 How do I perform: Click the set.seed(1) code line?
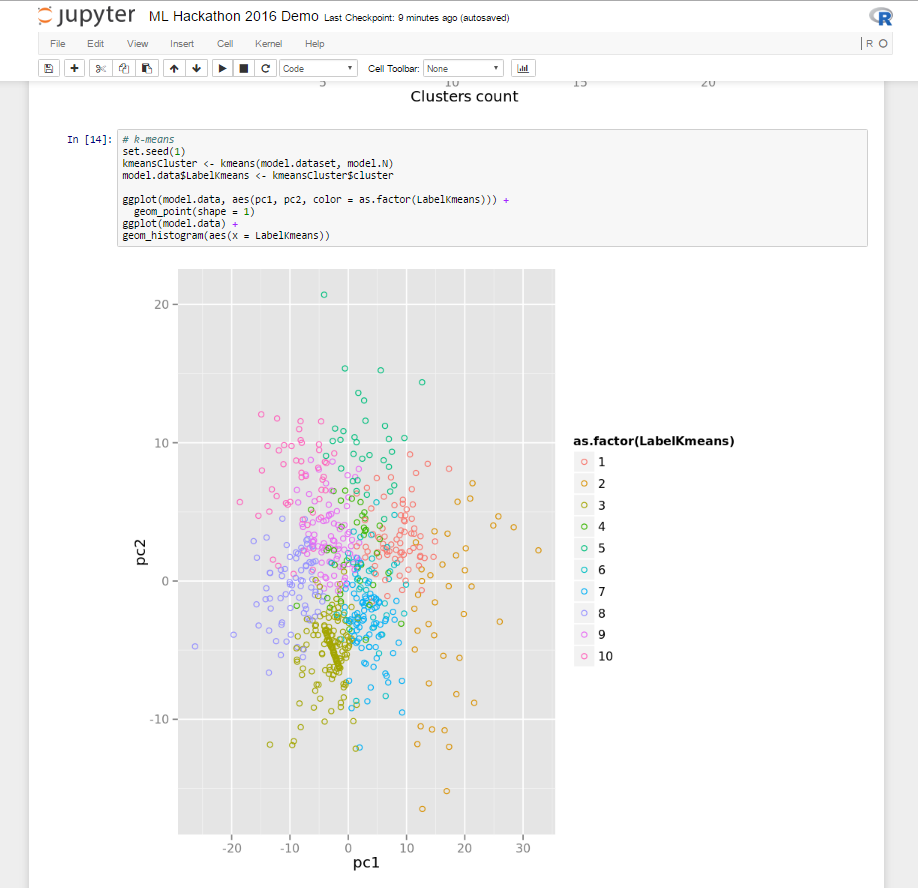click(154, 151)
